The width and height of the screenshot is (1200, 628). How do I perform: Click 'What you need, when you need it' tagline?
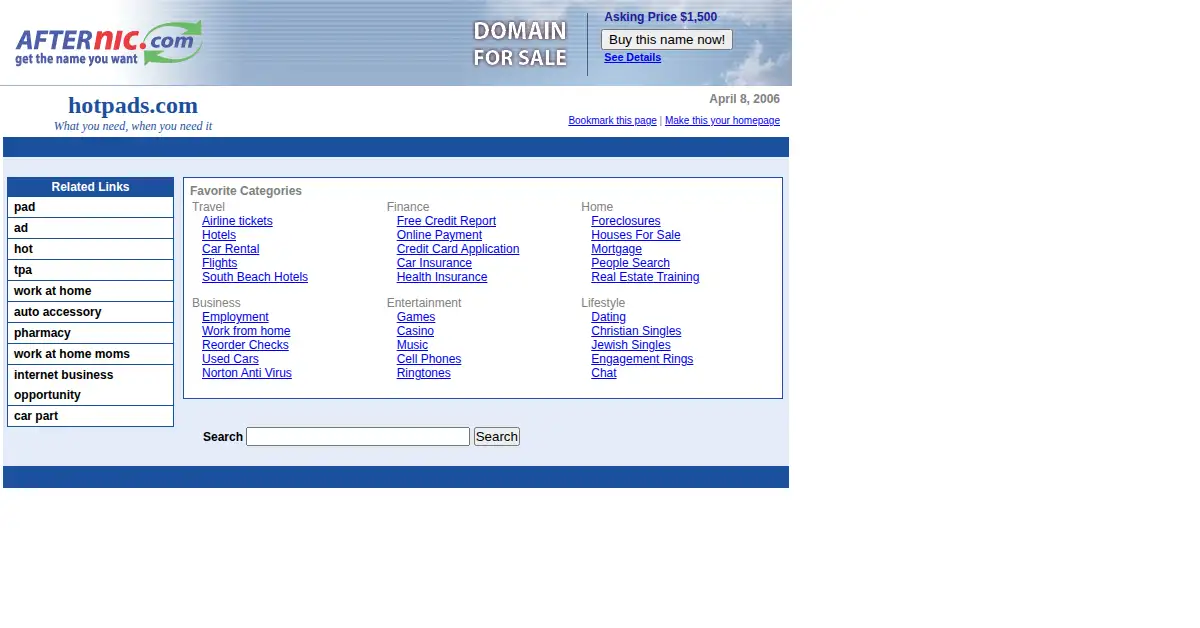133,126
